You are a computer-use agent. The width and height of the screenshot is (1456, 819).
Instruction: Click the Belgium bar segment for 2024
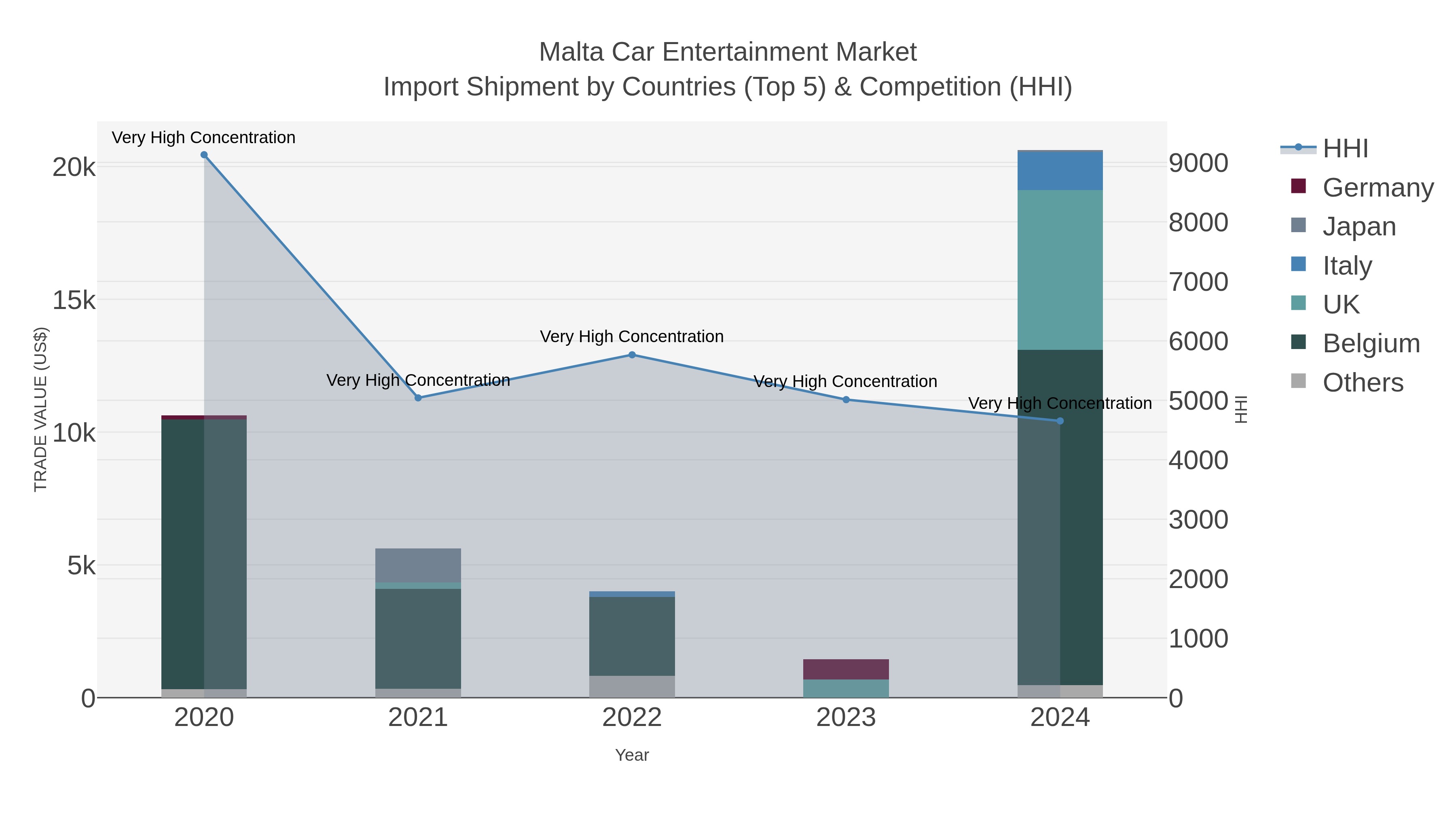(x=1060, y=517)
